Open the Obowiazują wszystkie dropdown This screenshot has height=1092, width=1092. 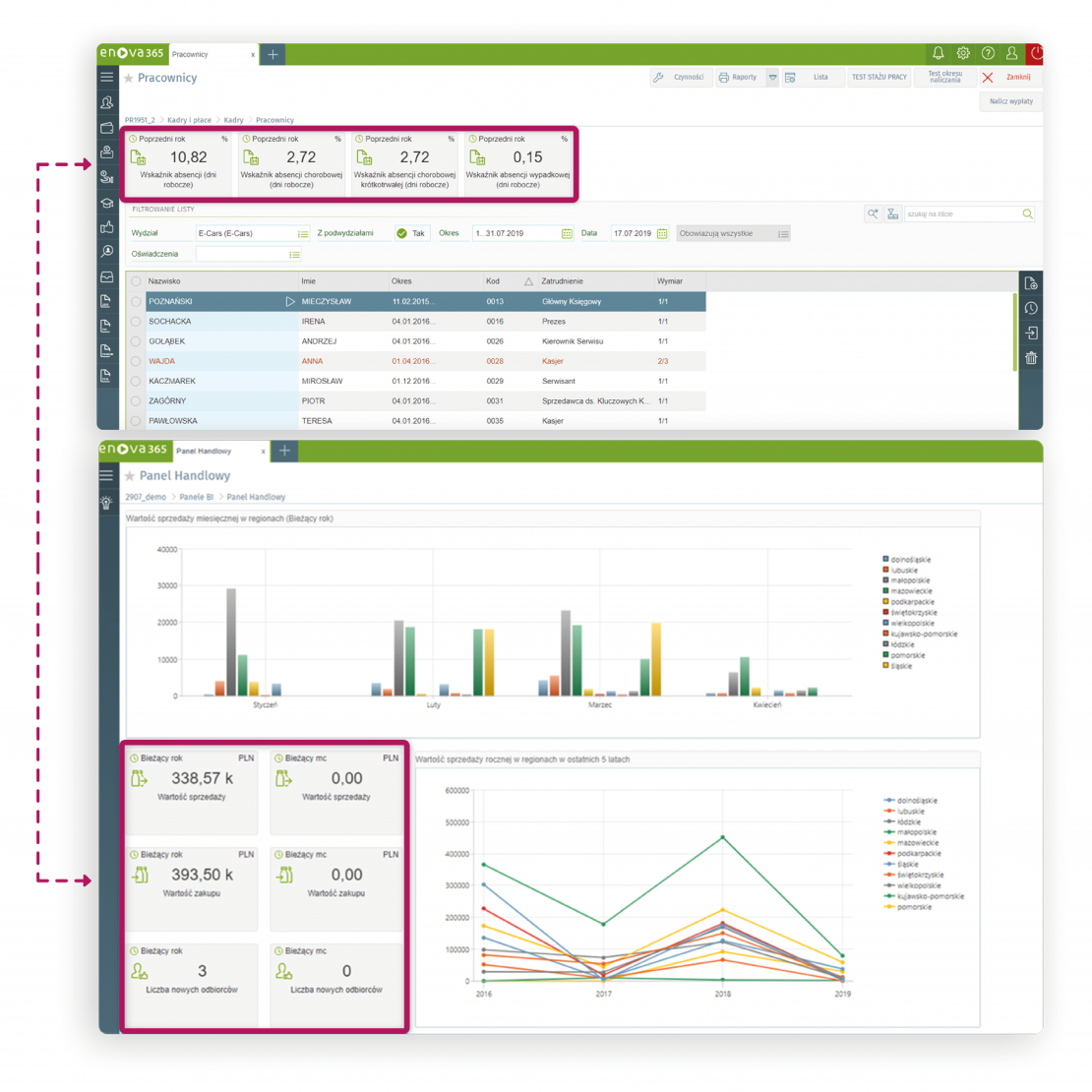[x=783, y=234]
